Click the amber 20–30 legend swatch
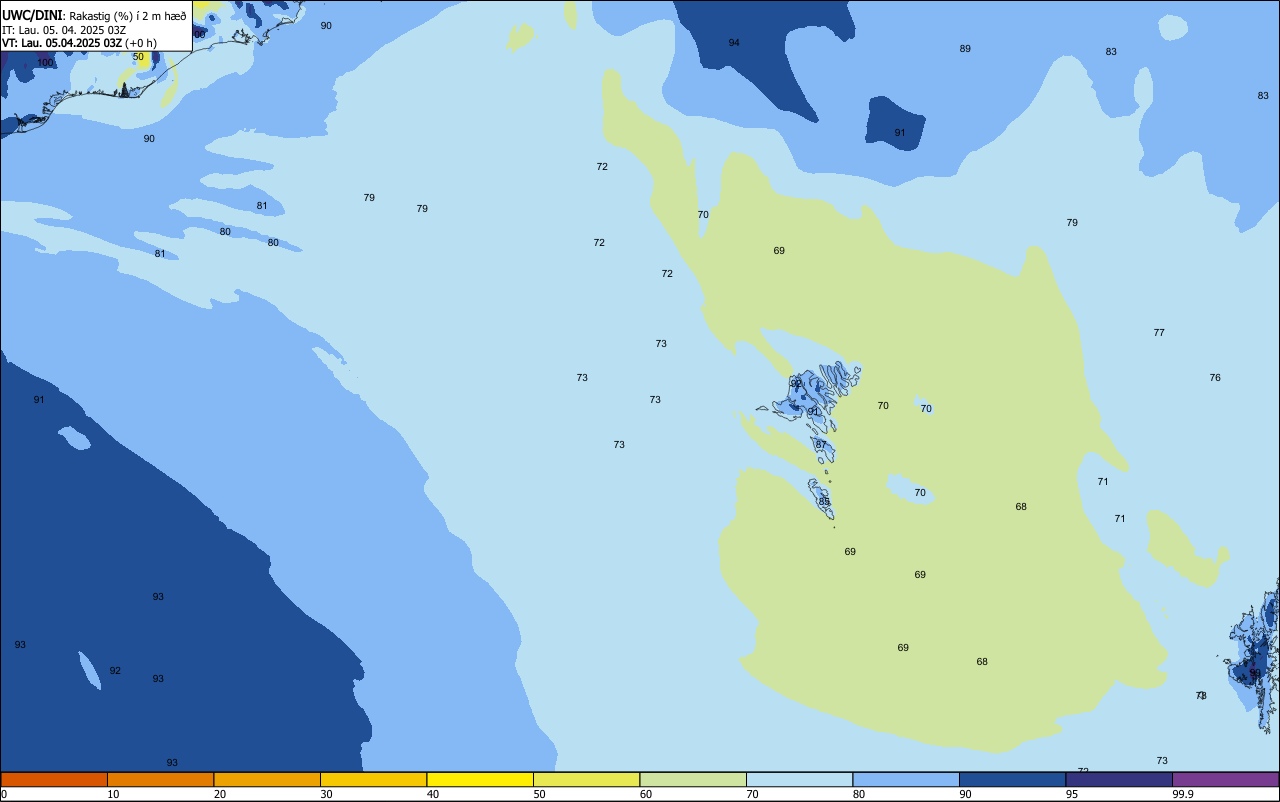This screenshot has height=802, width=1280. [267, 779]
